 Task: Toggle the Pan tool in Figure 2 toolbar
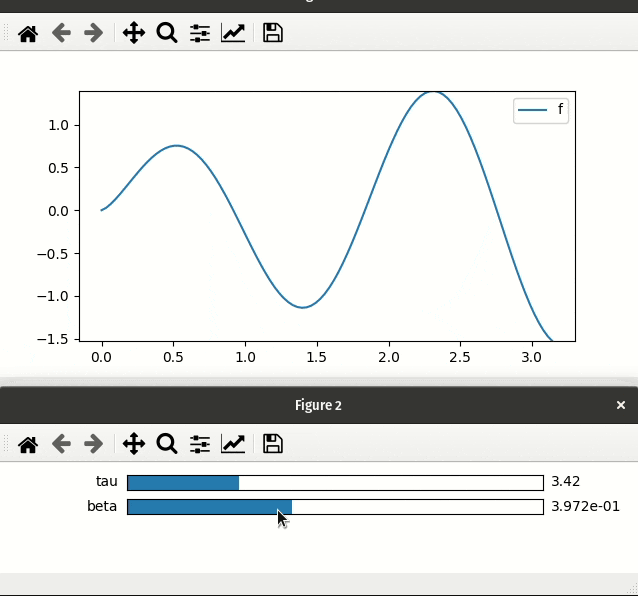click(134, 444)
